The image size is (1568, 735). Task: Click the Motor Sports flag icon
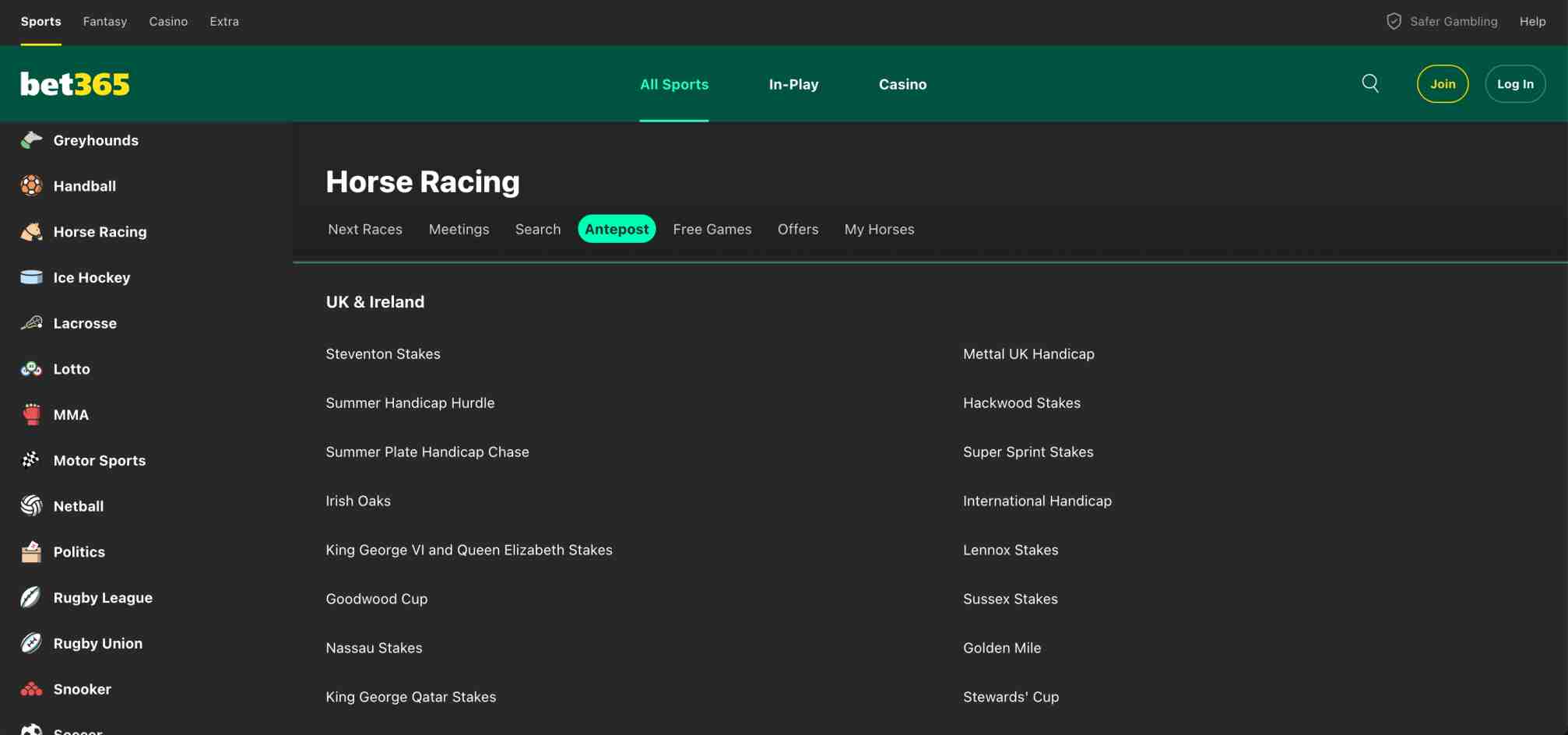(x=31, y=460)
